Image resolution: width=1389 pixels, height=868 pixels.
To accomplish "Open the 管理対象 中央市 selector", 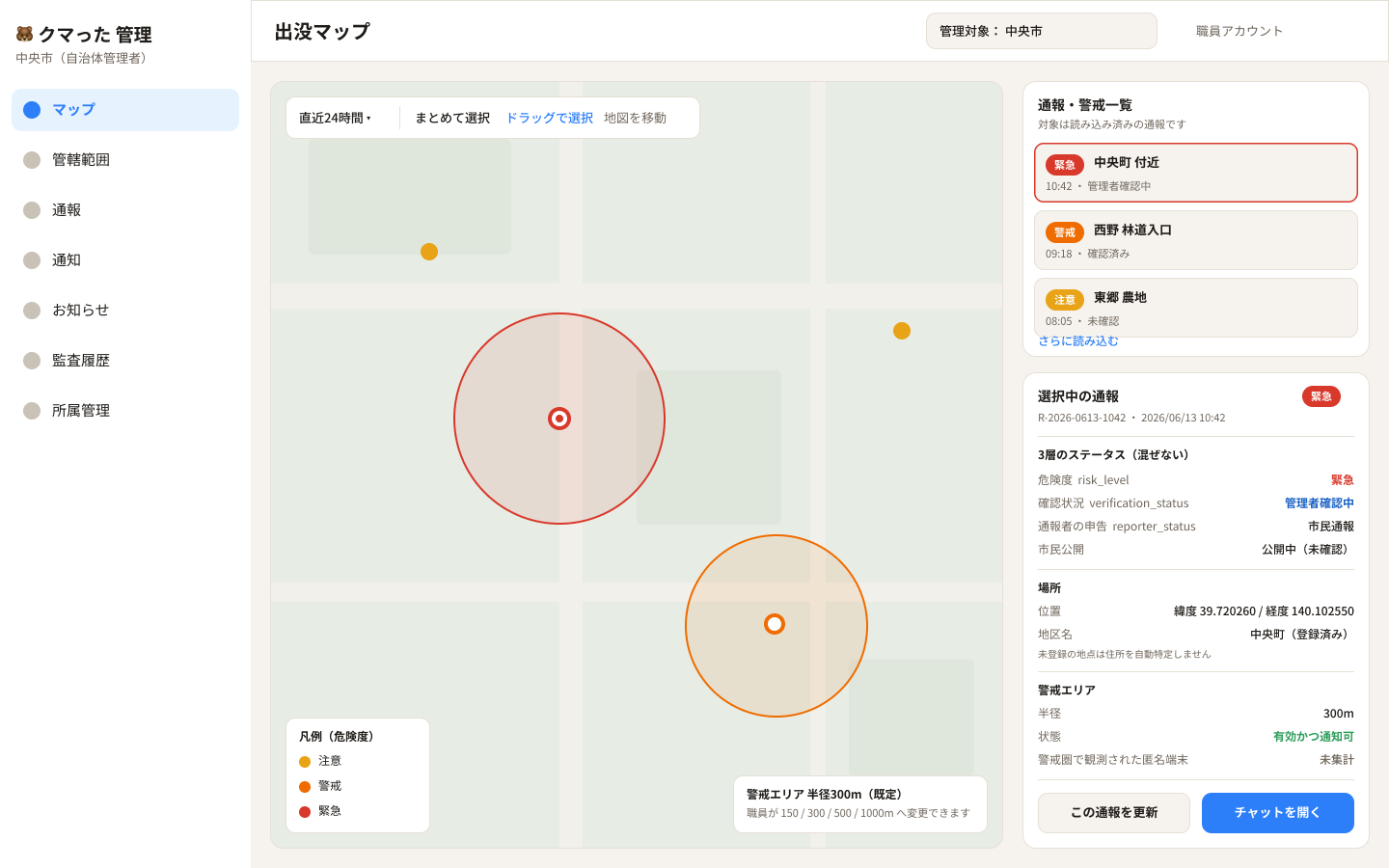I will (1042, 31).
